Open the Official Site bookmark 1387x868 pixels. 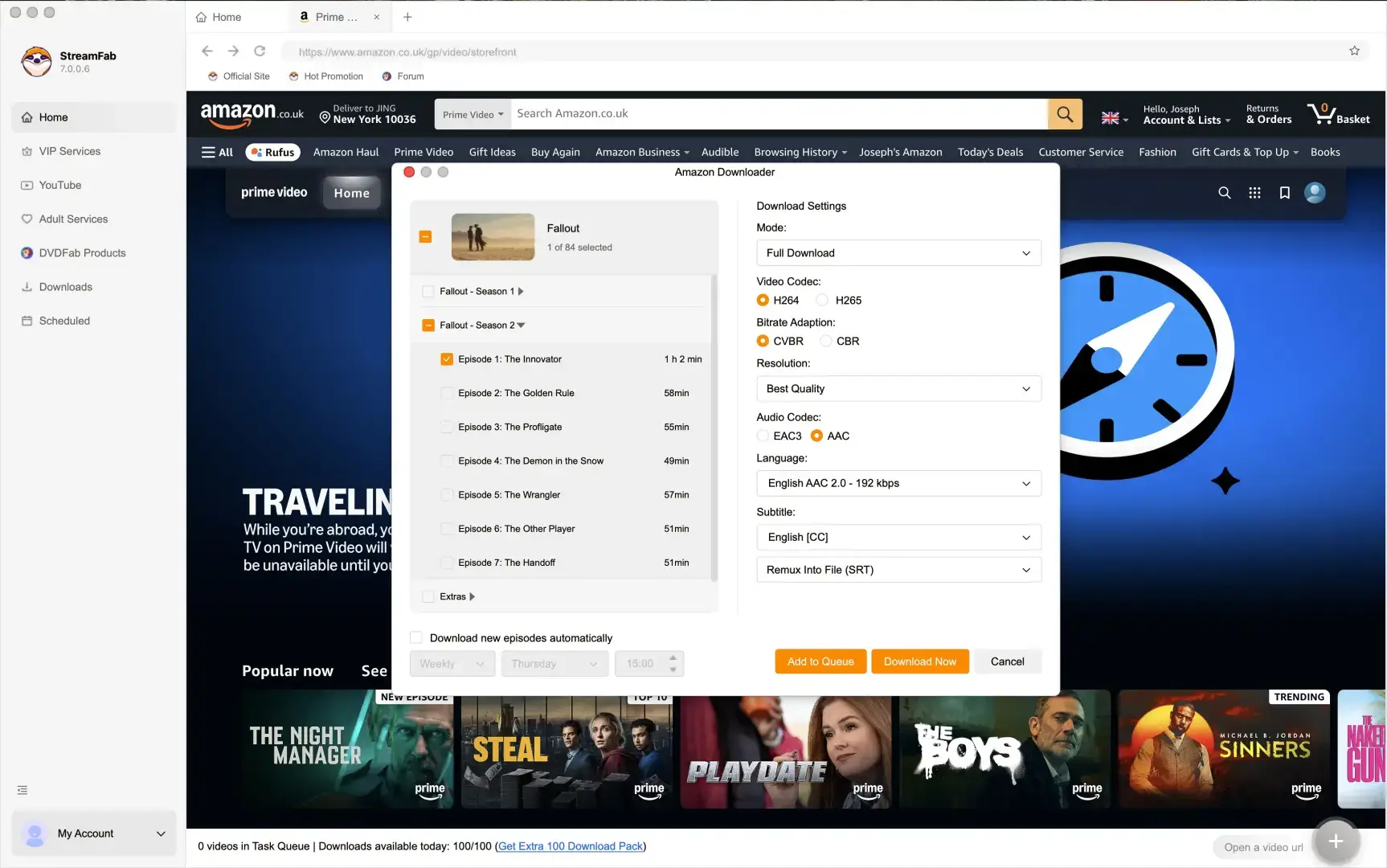(239, 76)
